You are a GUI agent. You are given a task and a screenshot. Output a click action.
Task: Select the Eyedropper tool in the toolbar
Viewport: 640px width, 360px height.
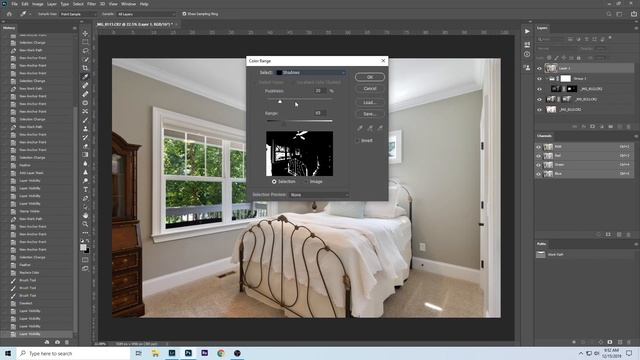point(85,76)
